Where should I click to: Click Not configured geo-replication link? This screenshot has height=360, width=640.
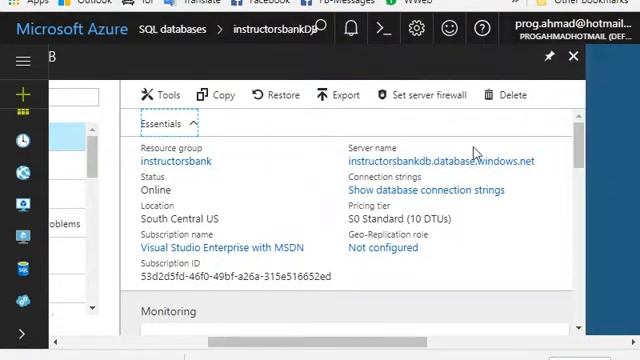tap(383, 248)
